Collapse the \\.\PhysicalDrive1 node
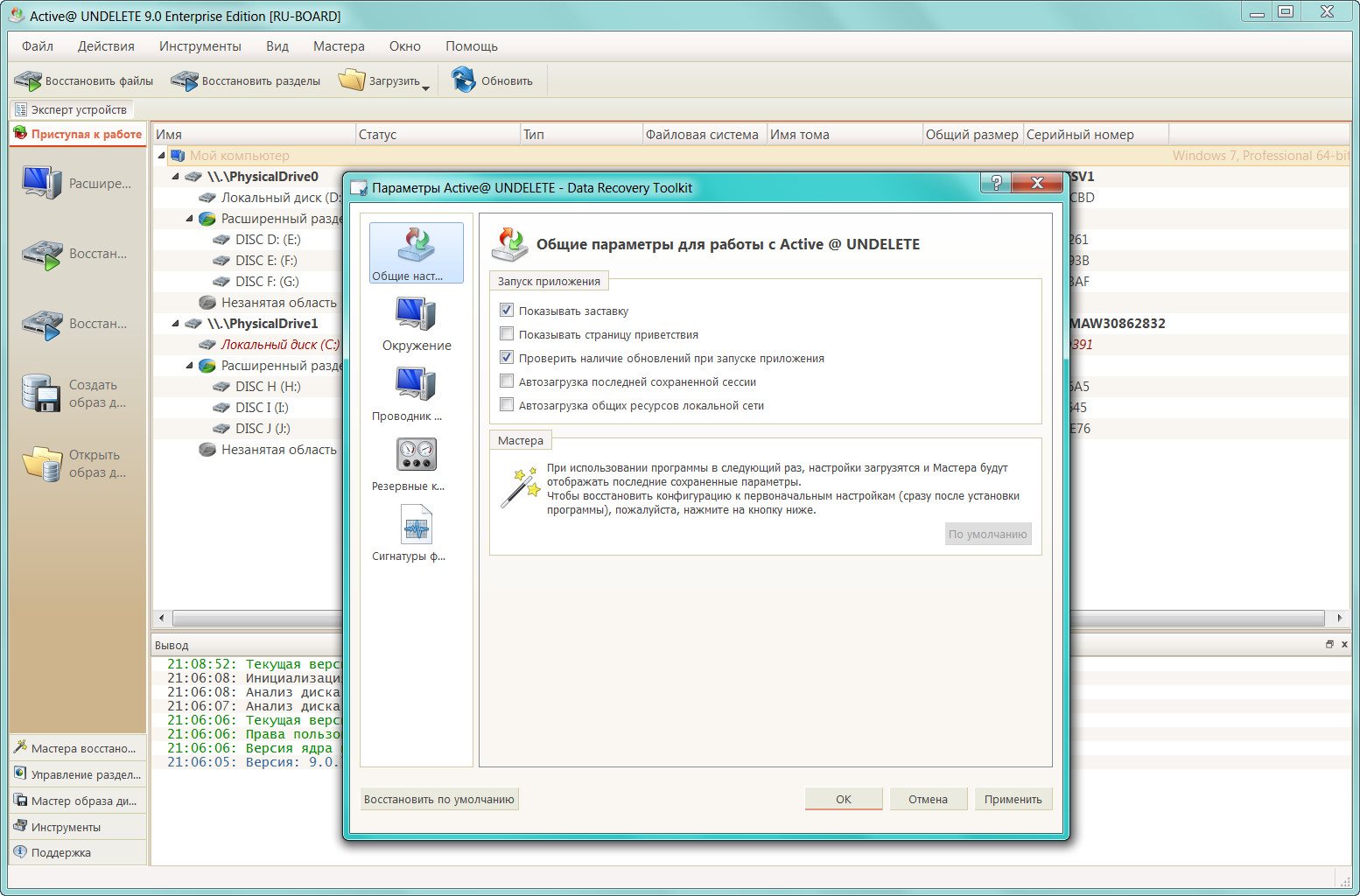Image resolution: width=1360 pixels, height=896 pixels. 175,323
